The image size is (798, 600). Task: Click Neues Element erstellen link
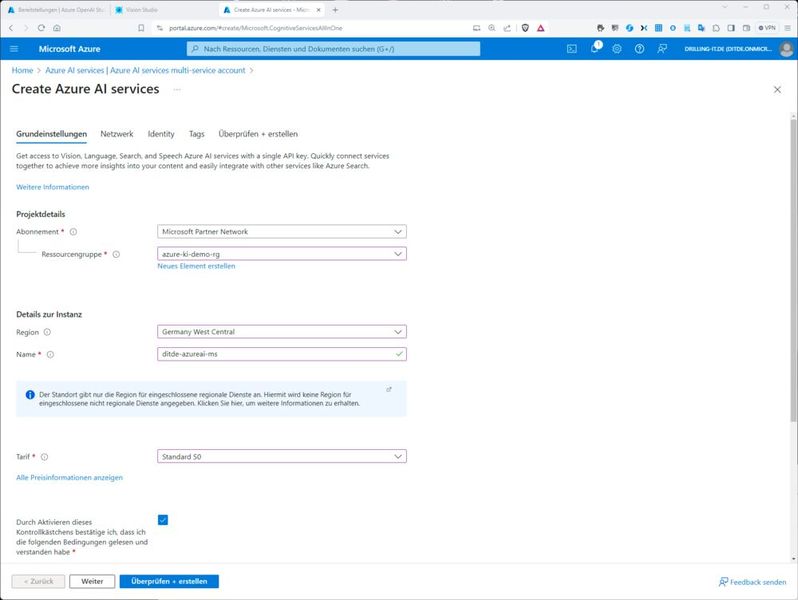(196, 266)
